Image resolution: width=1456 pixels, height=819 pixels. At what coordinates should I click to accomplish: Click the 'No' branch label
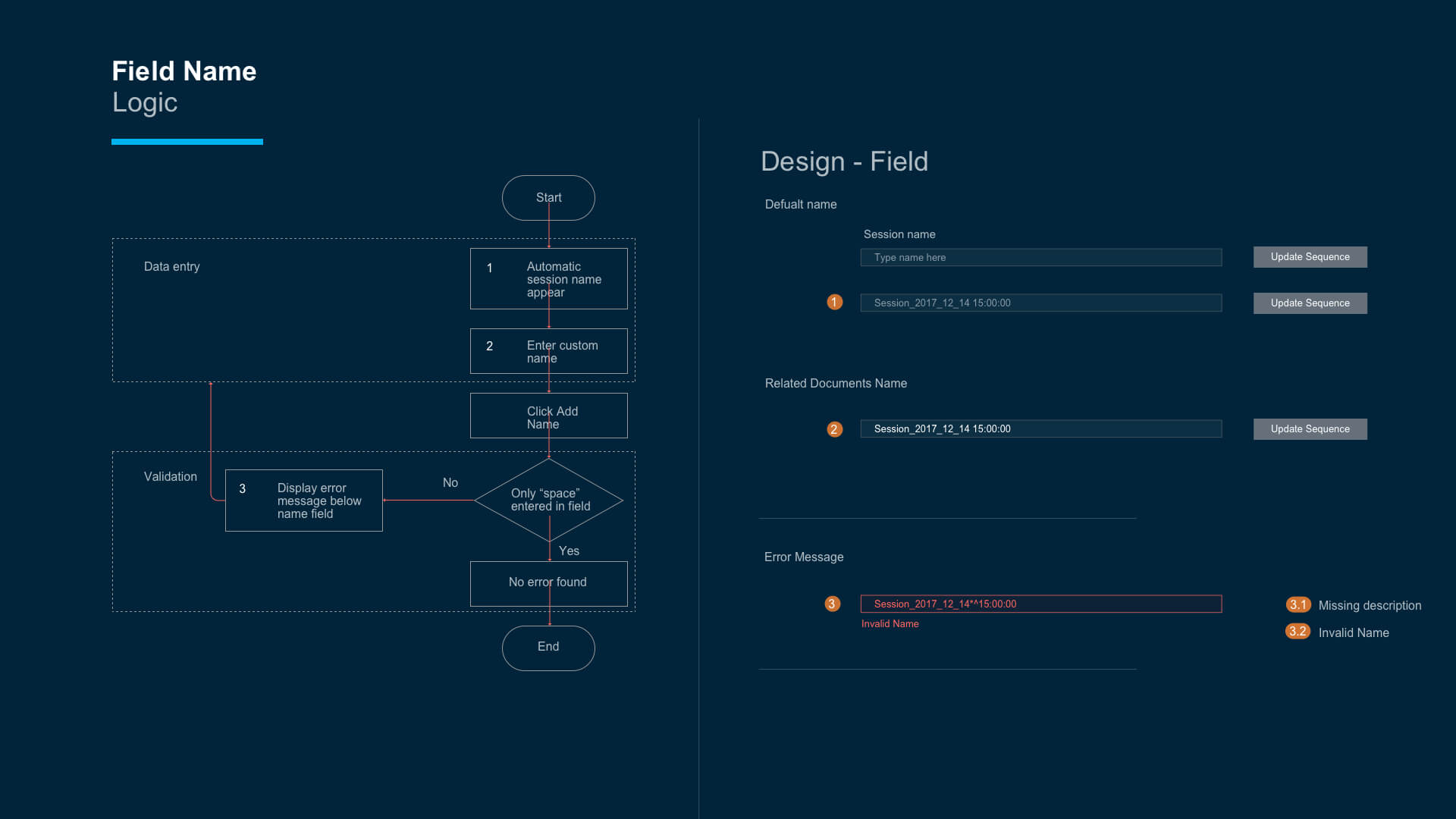point(450,482)
